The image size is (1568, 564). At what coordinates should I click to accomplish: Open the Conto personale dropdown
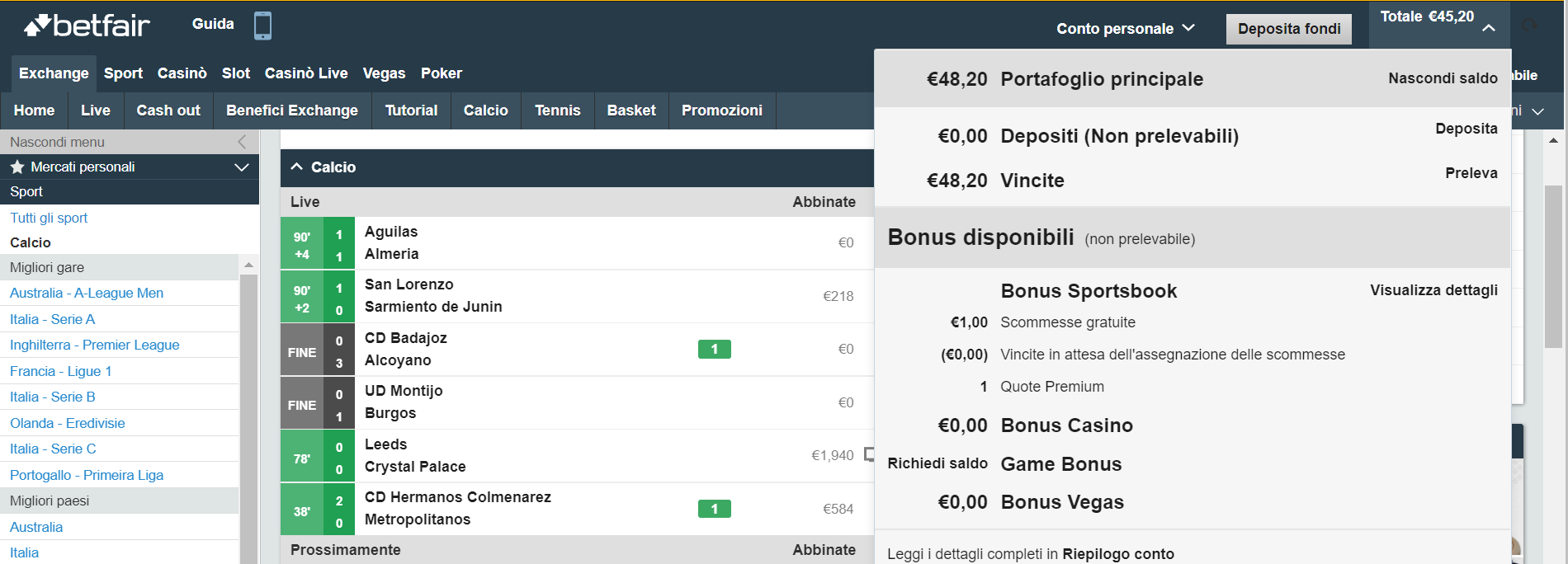coord(1126,29)
